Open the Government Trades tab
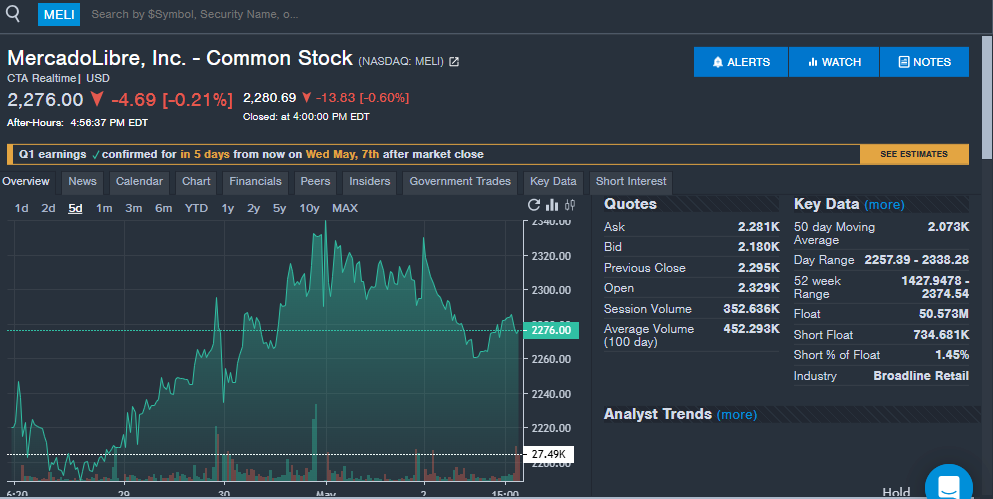993x499 pixels. pyautogui.click(x=460, y=182)
